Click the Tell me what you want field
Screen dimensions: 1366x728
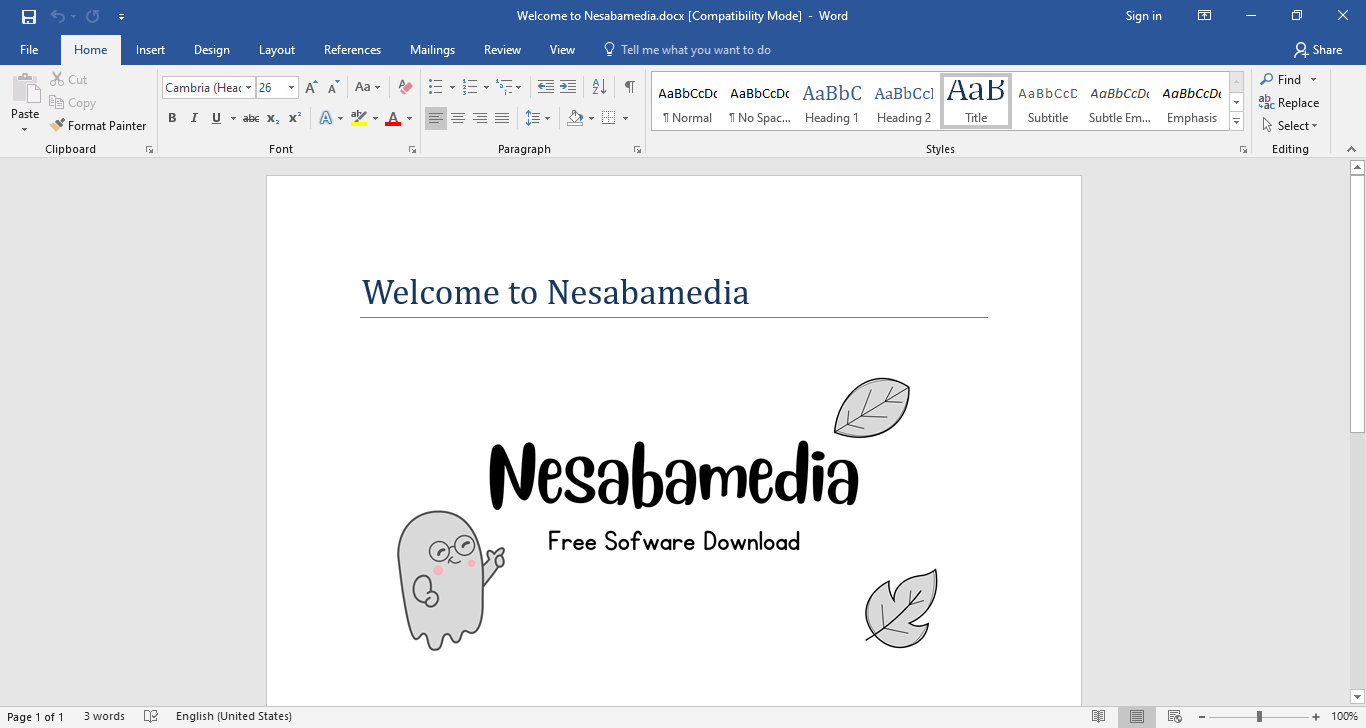tap(695, 50)
